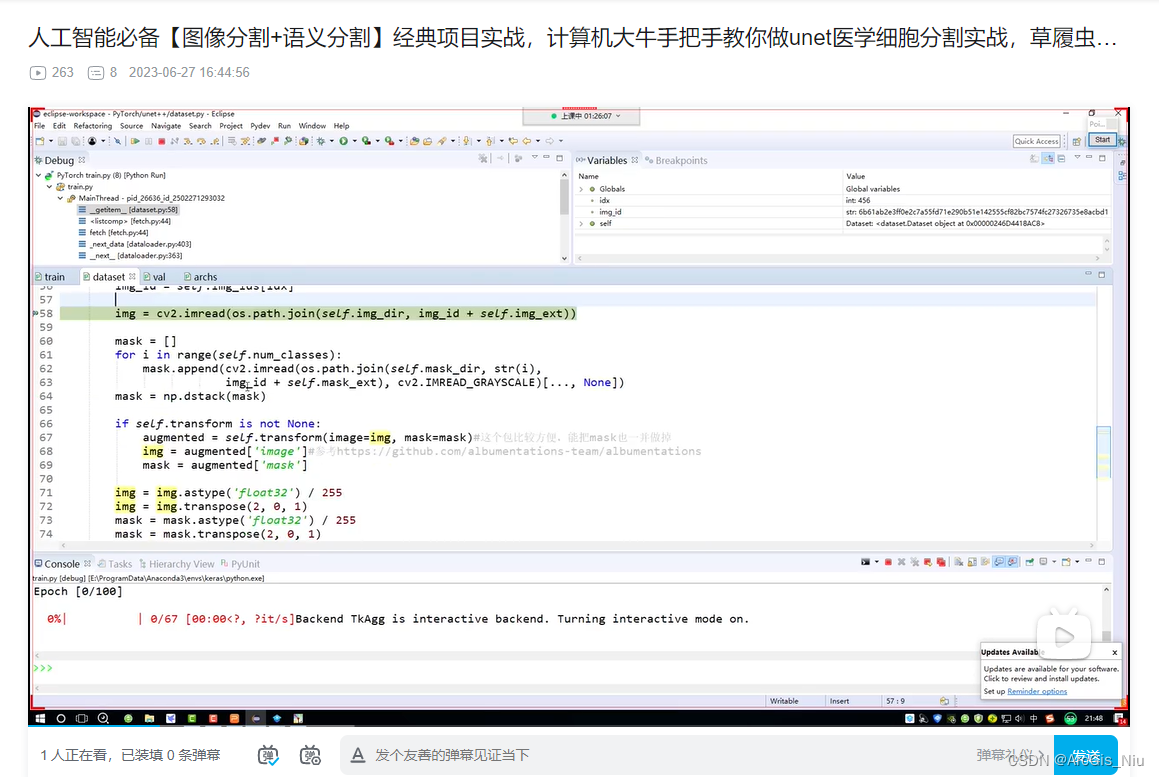This screenshot has height=777, width=1159.
Task: Click Remove Launch gray X console icon
Action: [902, 562]
